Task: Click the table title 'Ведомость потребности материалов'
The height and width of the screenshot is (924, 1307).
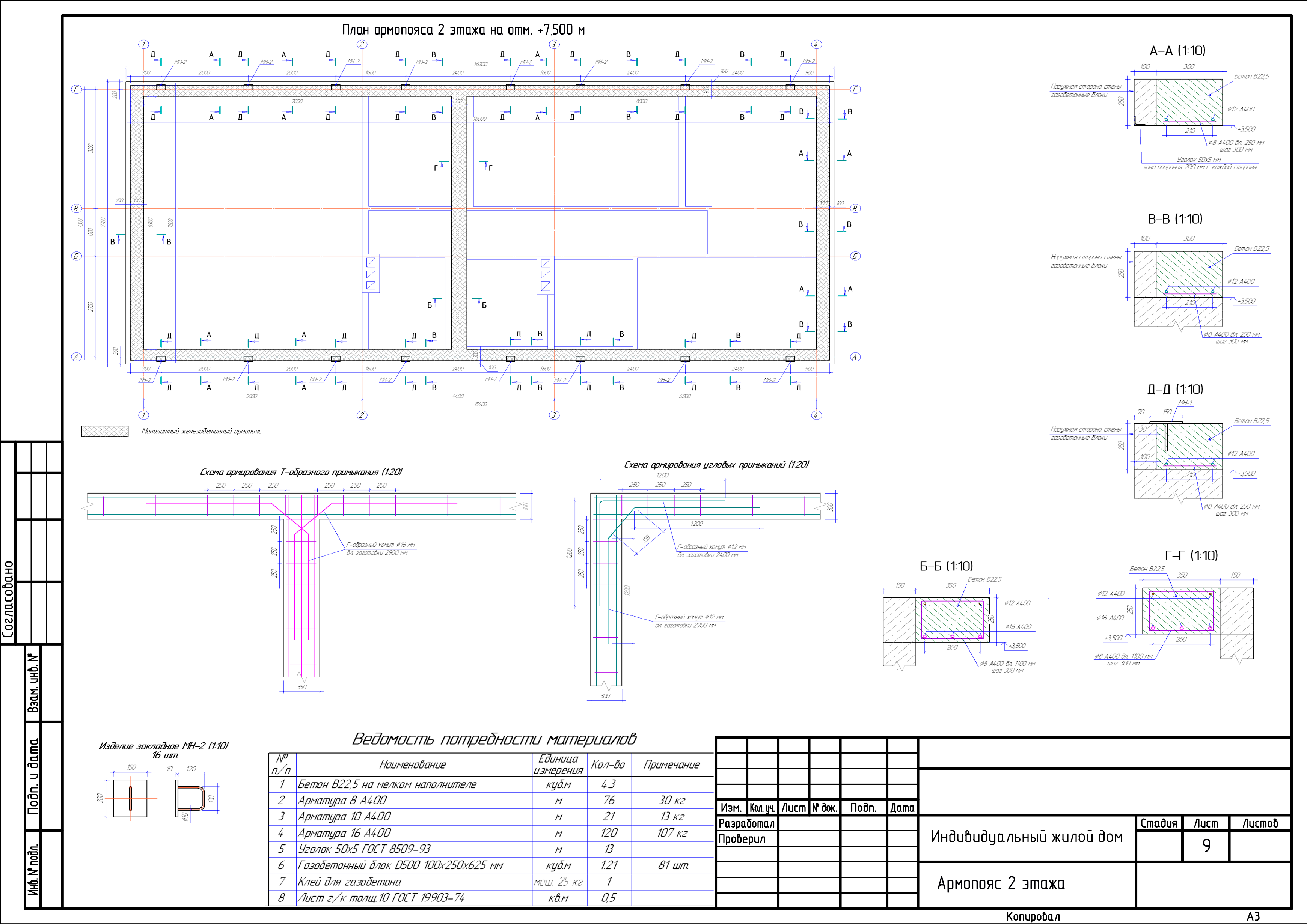Action: tap(494, 739)
